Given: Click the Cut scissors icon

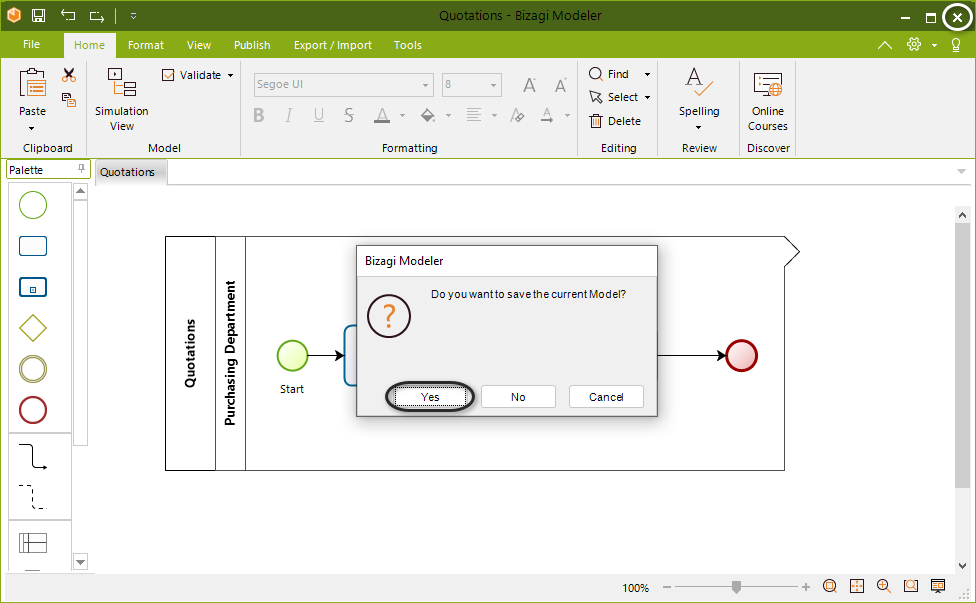Looking at the screenshot, I should tap(69, 75).
